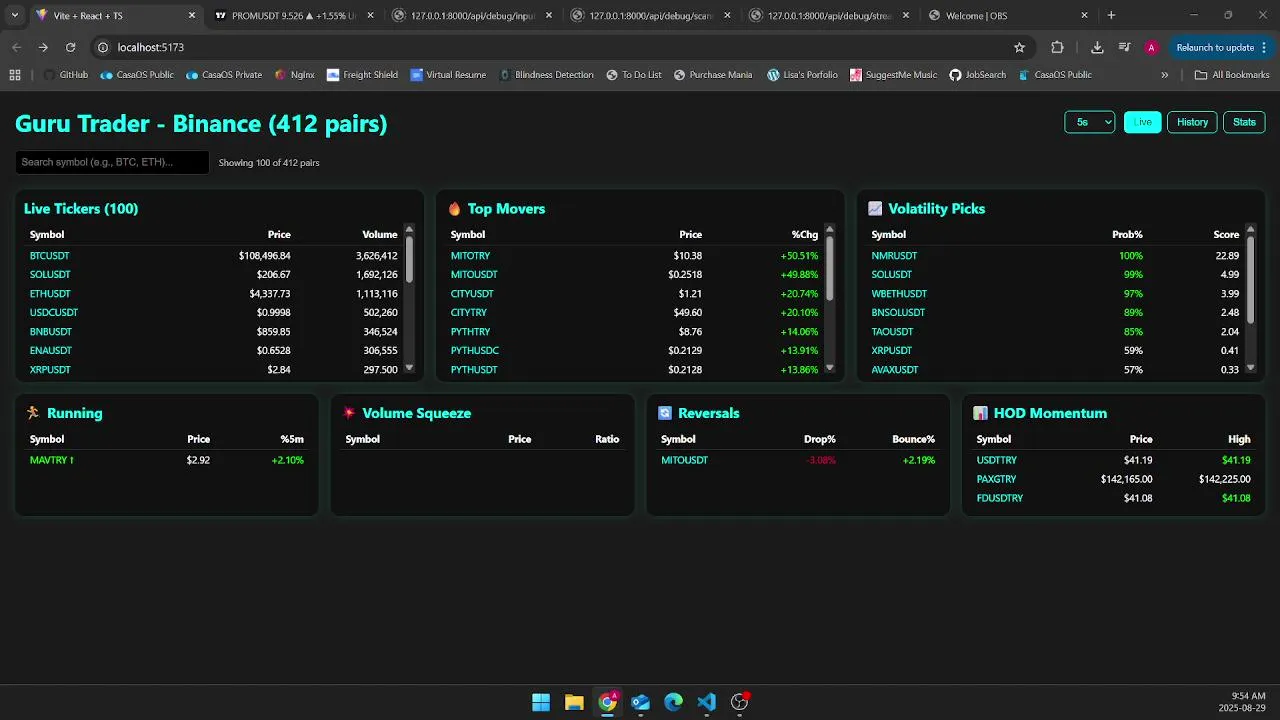Switch to the History view
Viewport: 1280px width, 720px height.
click(x=1192, y=122)
